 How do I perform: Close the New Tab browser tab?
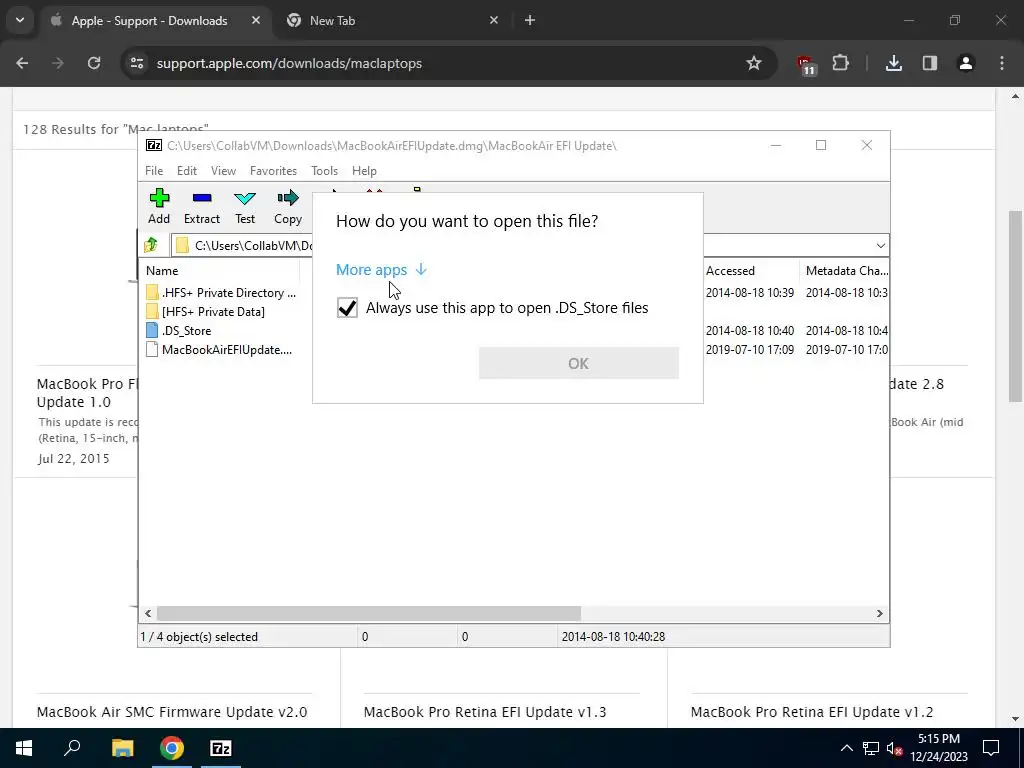coord(494,20)
